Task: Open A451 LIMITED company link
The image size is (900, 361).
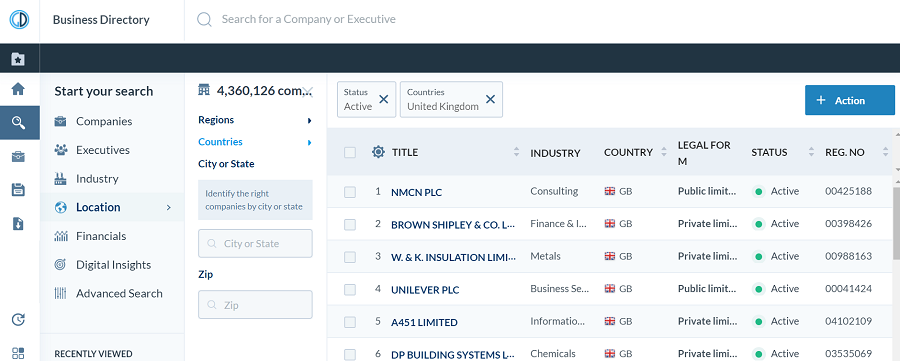Action: (424, 323)
